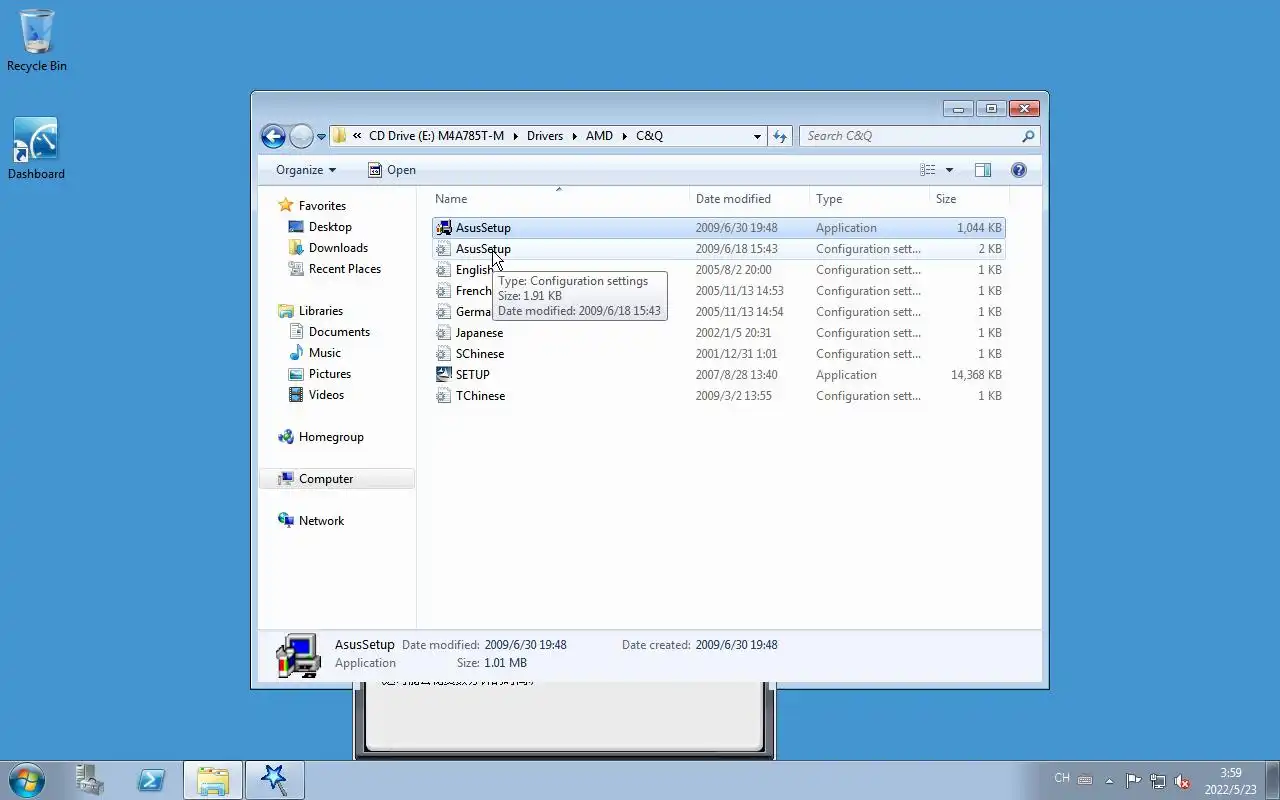
Task: Select the AsusSetup configuration settings file
Action: coord(718,249)
